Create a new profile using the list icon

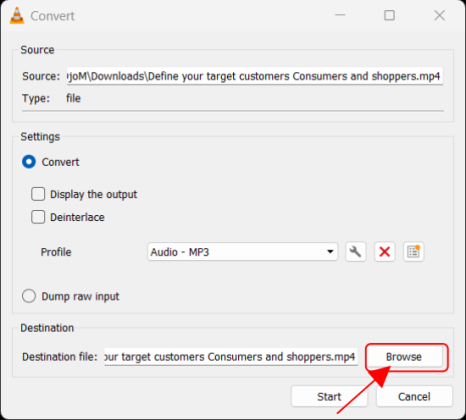pyautogui.click(x=414, y=252)
